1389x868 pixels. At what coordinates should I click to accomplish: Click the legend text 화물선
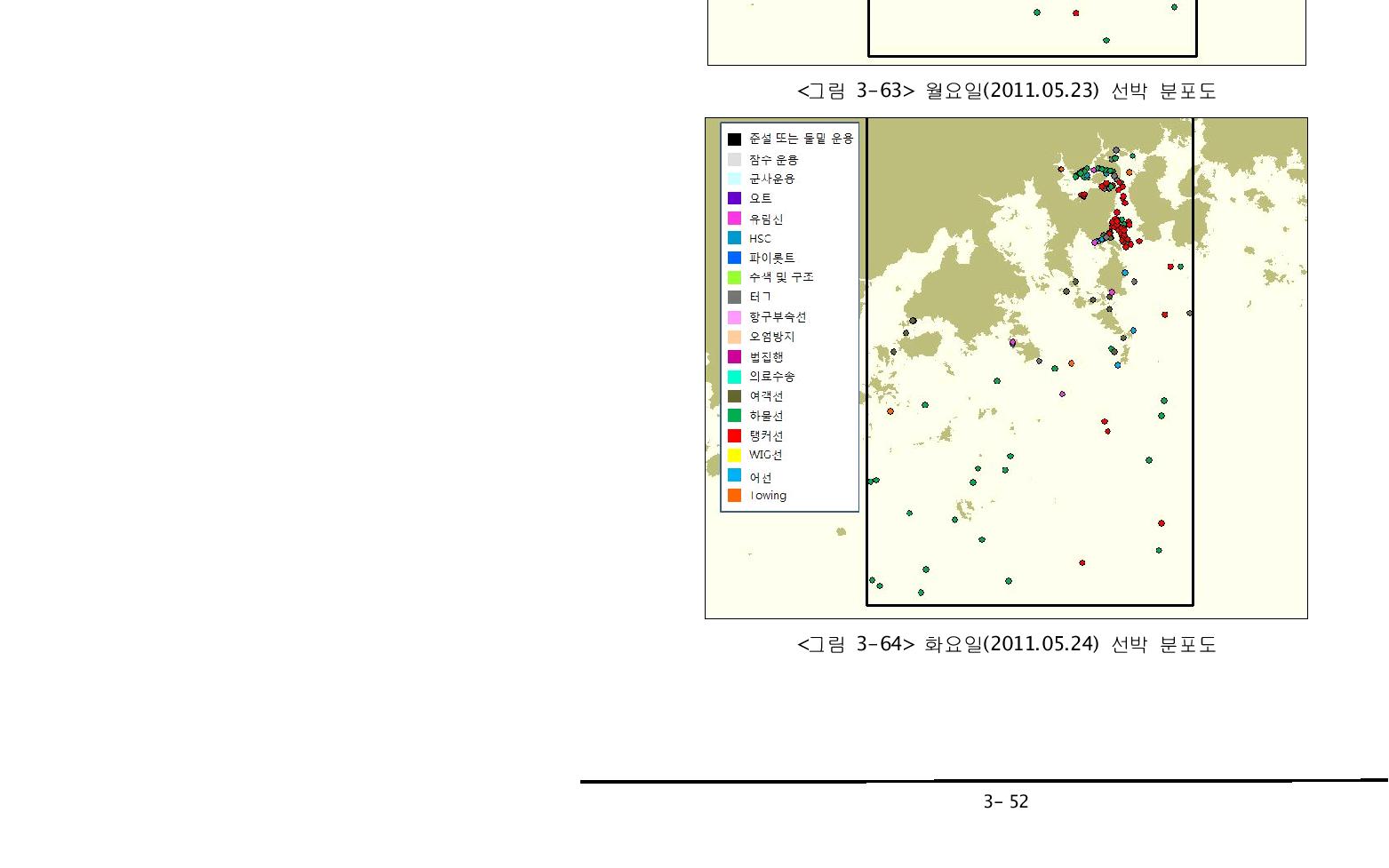pyautogui.click(x=766, y=416)
